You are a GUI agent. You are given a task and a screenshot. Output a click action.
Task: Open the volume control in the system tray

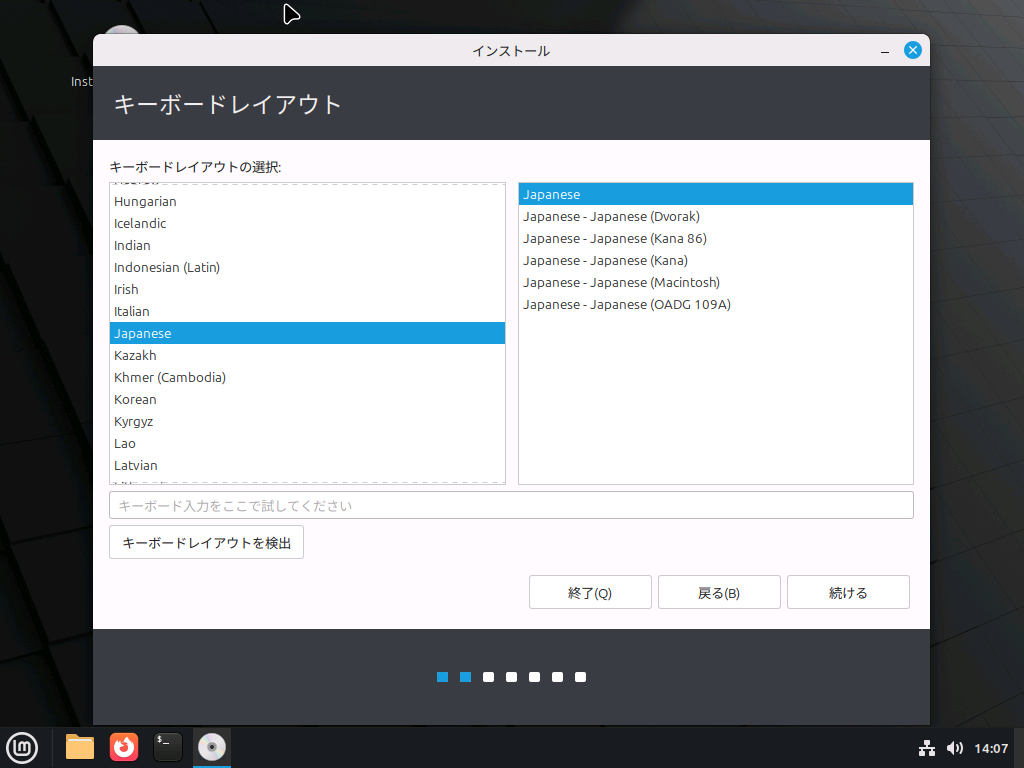point(955,747)
